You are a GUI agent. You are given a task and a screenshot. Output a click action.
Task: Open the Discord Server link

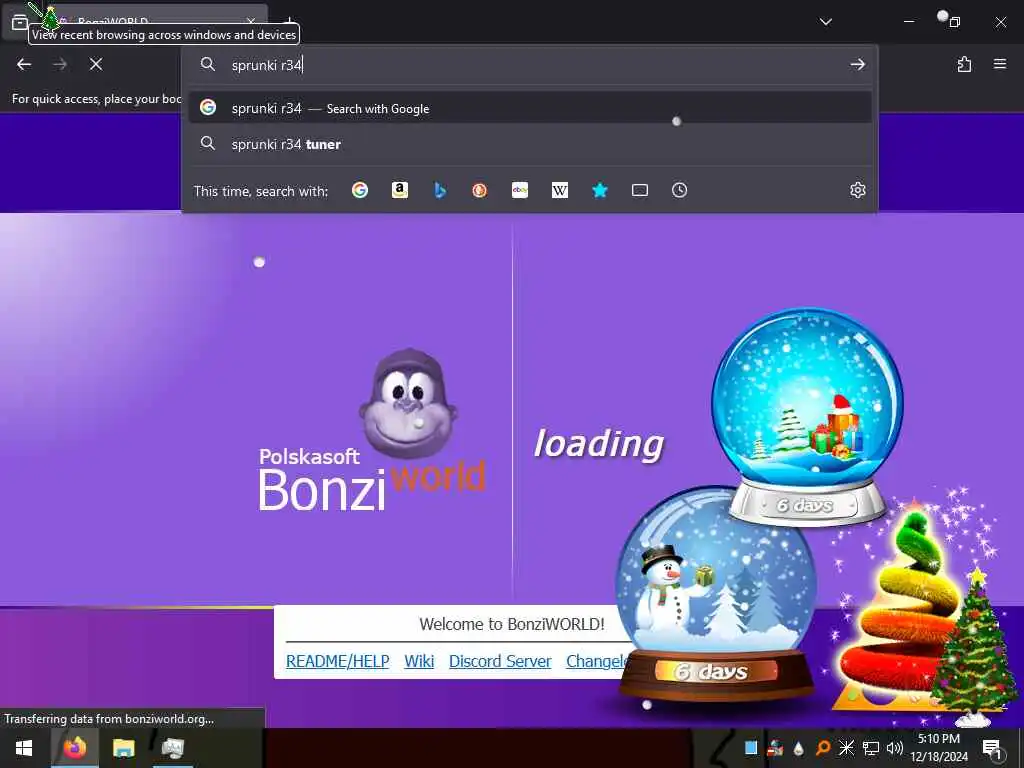pyautogui.click(x=500, y=661)
